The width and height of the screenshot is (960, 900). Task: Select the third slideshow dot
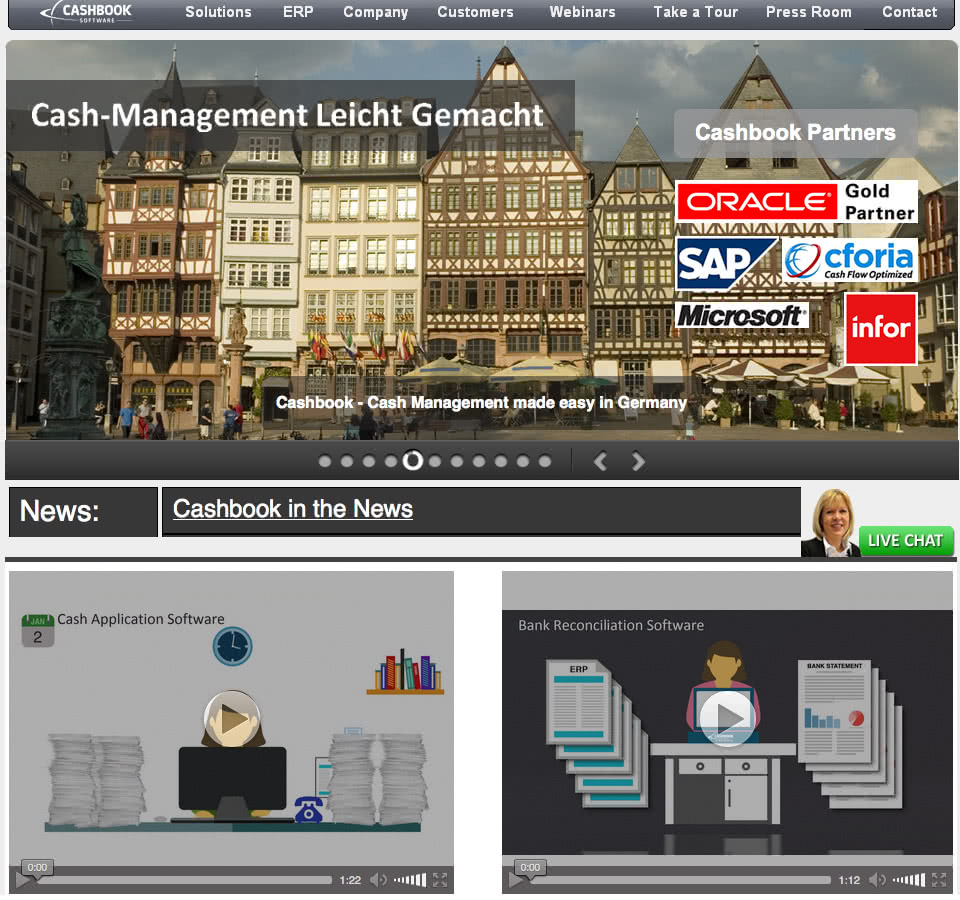click(369, 461)
